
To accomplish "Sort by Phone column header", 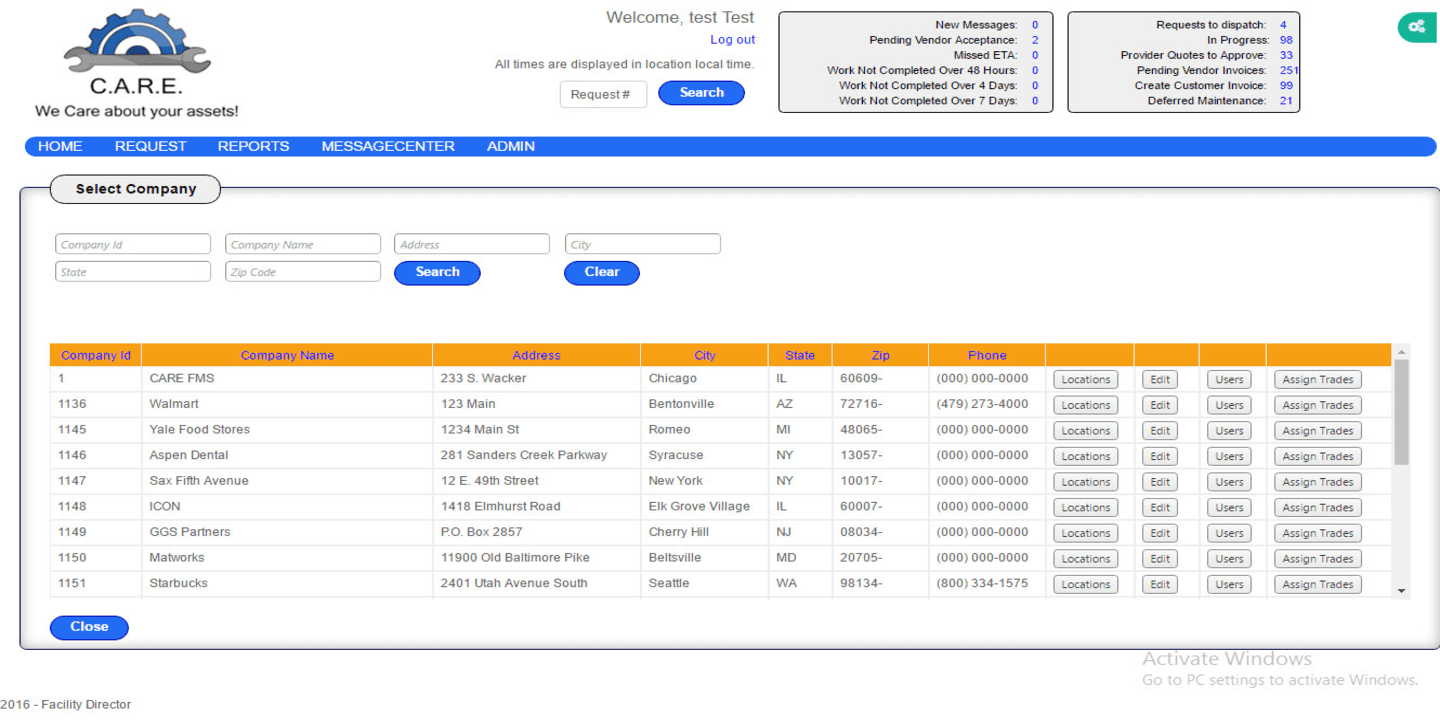I will pyautogui.click(x=987, y=355).
